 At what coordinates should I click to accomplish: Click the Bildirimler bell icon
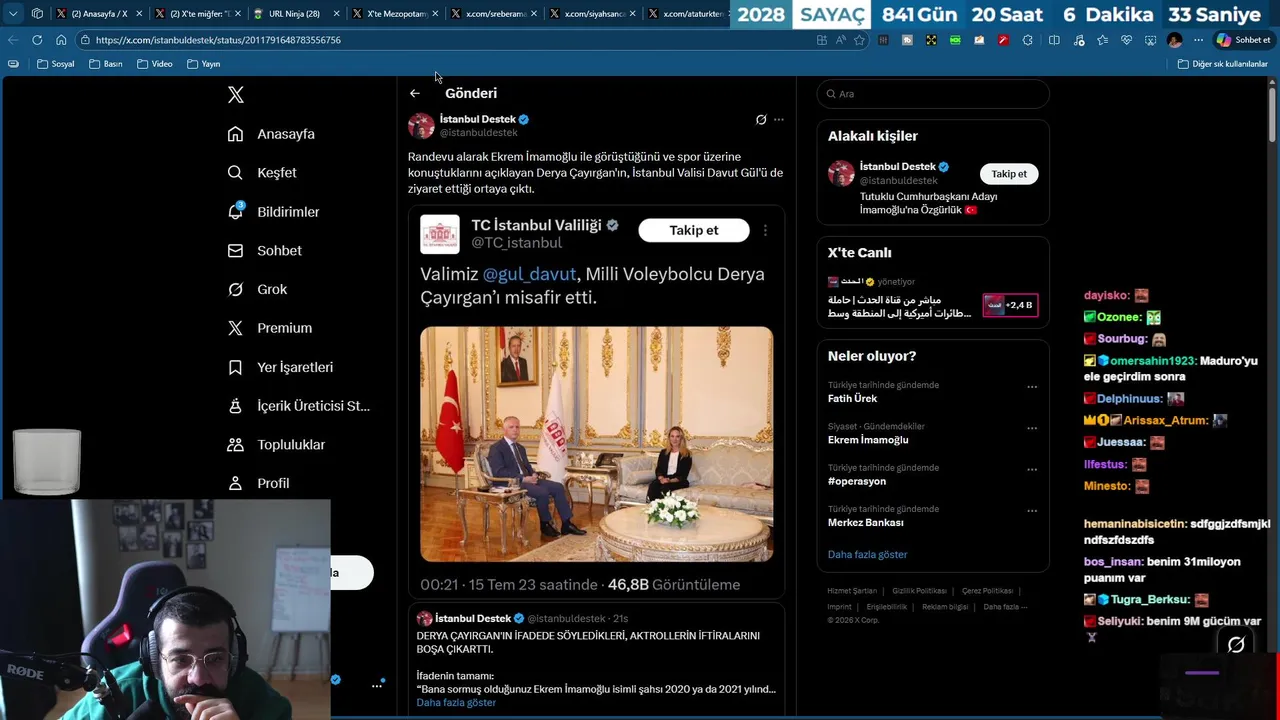pyautogui.click(x=235, y=212)
